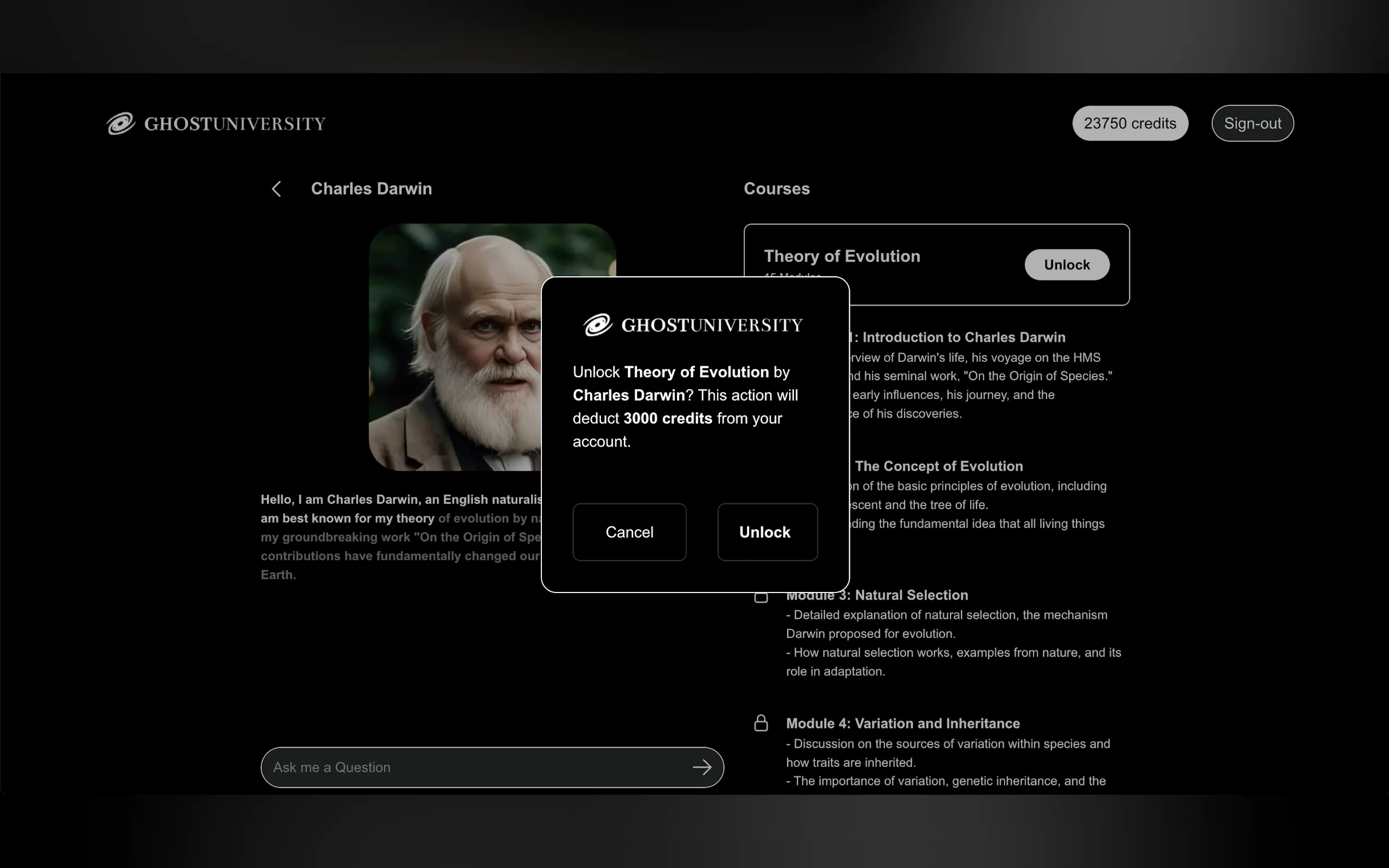
Task: Click the send arrow in question box
Action: pyautogui.click(x=702, y=767)
